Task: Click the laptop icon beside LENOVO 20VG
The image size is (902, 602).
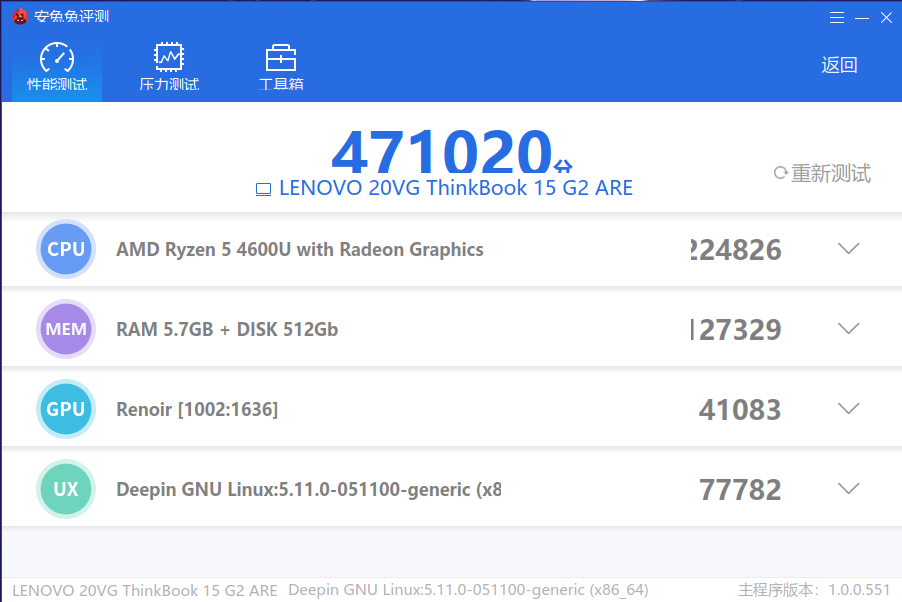Action: click(263, 189)
